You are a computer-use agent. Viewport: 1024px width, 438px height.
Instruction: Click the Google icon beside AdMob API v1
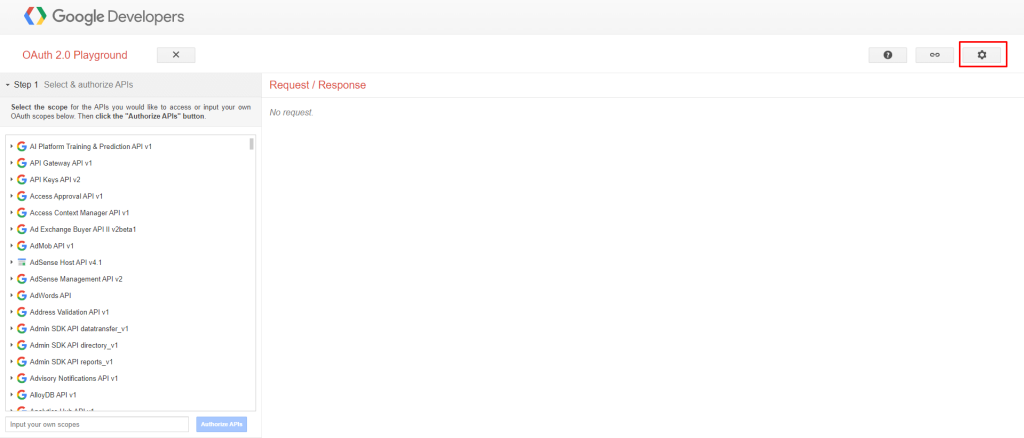(21, 245)
